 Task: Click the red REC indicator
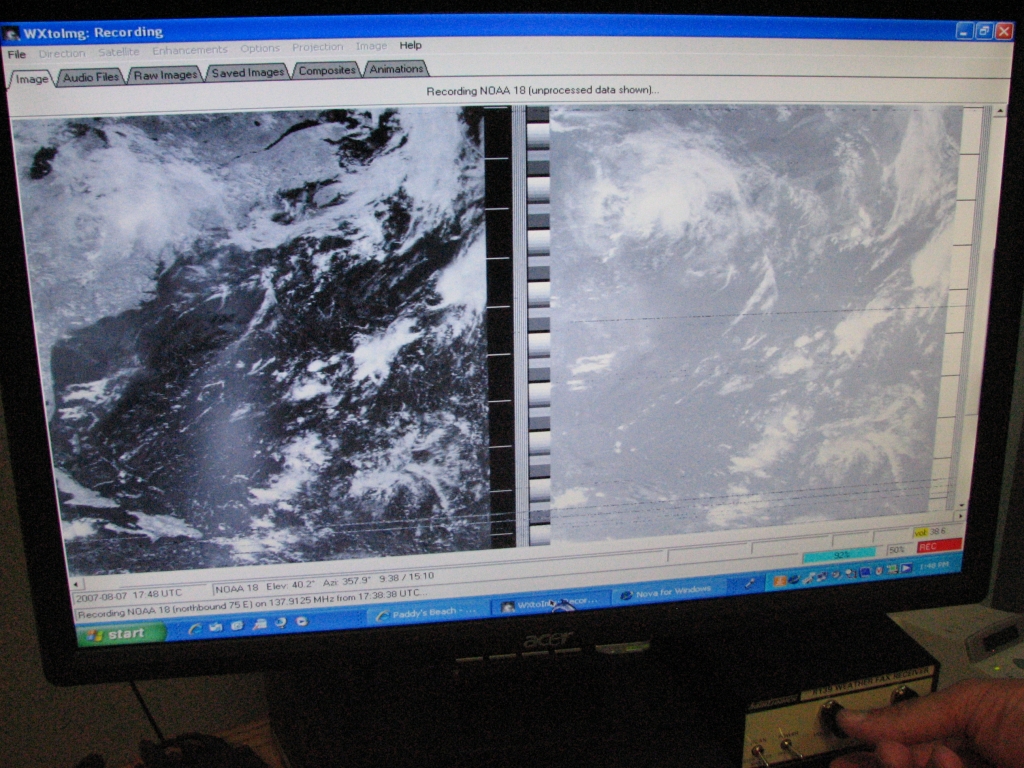click(x=938, y=546)
